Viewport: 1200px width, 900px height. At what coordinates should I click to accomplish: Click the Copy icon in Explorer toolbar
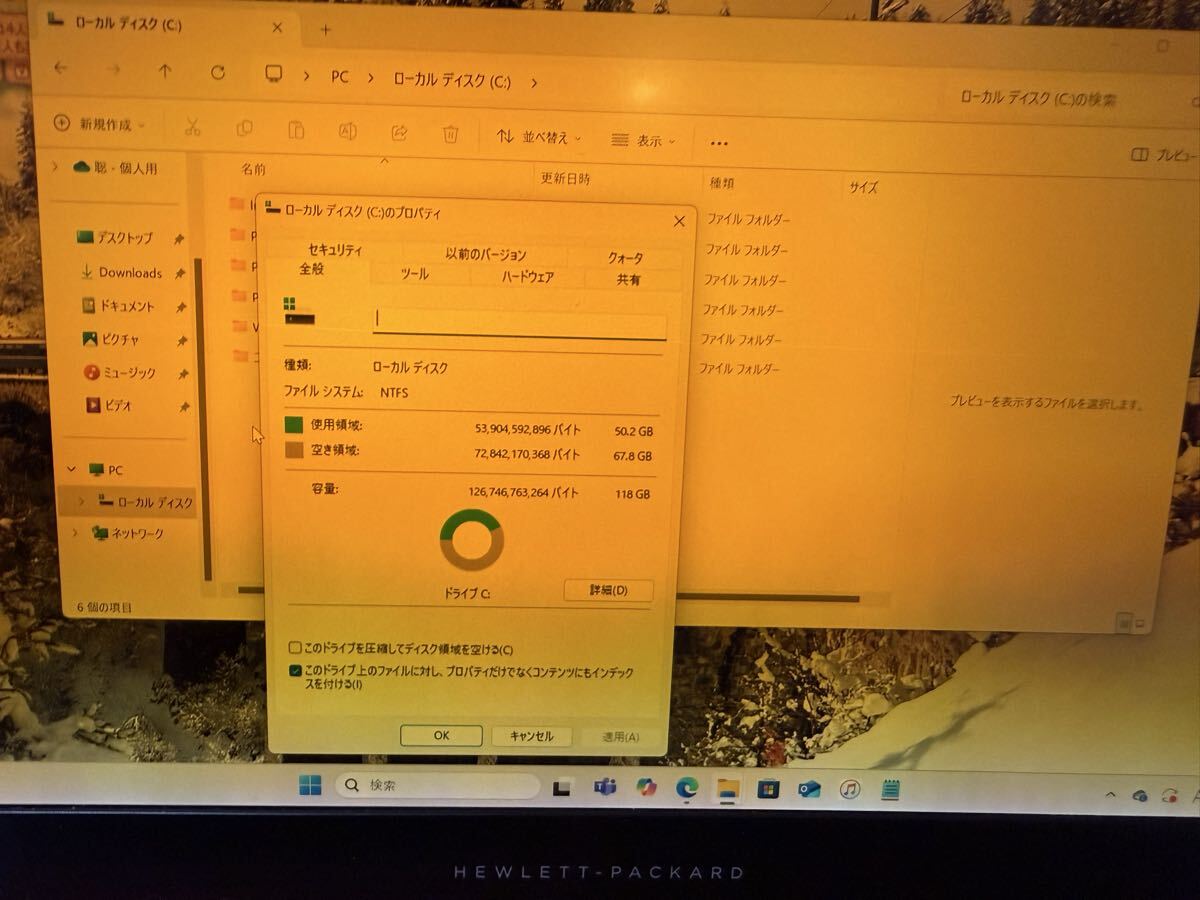tap(244, 129)
